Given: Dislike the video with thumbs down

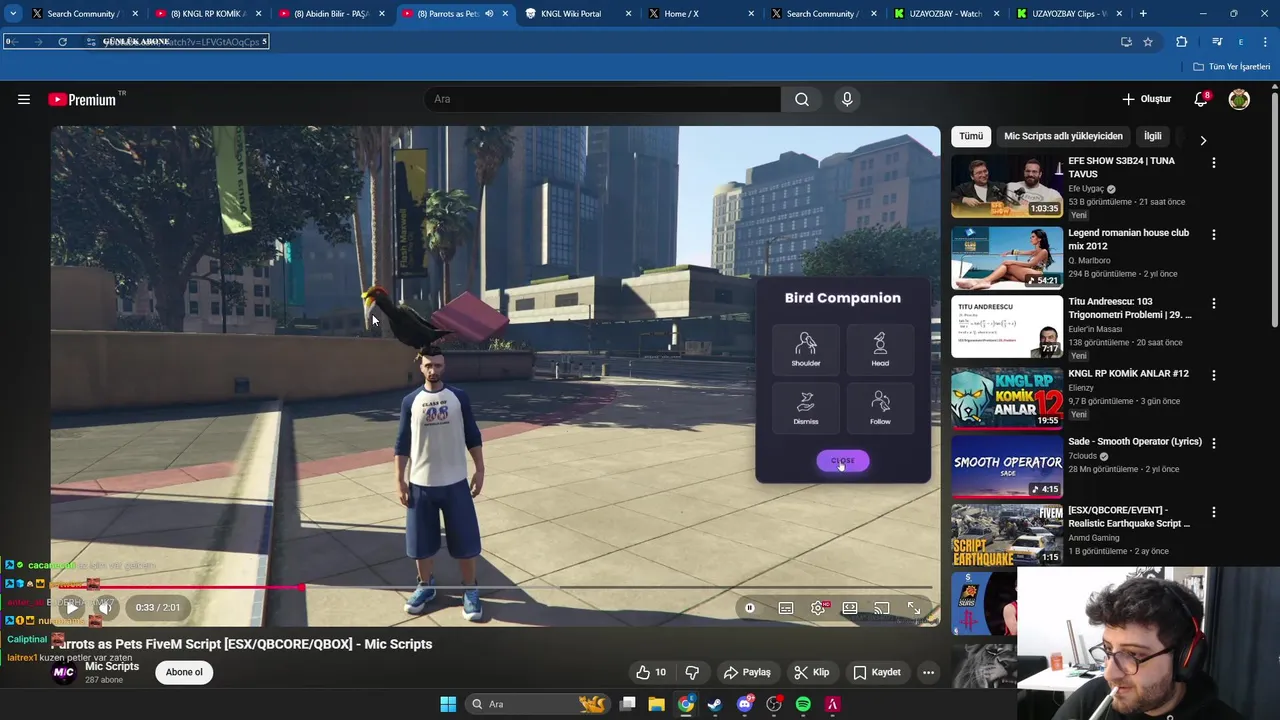Looking at the screenshot, I should point(692,672).
